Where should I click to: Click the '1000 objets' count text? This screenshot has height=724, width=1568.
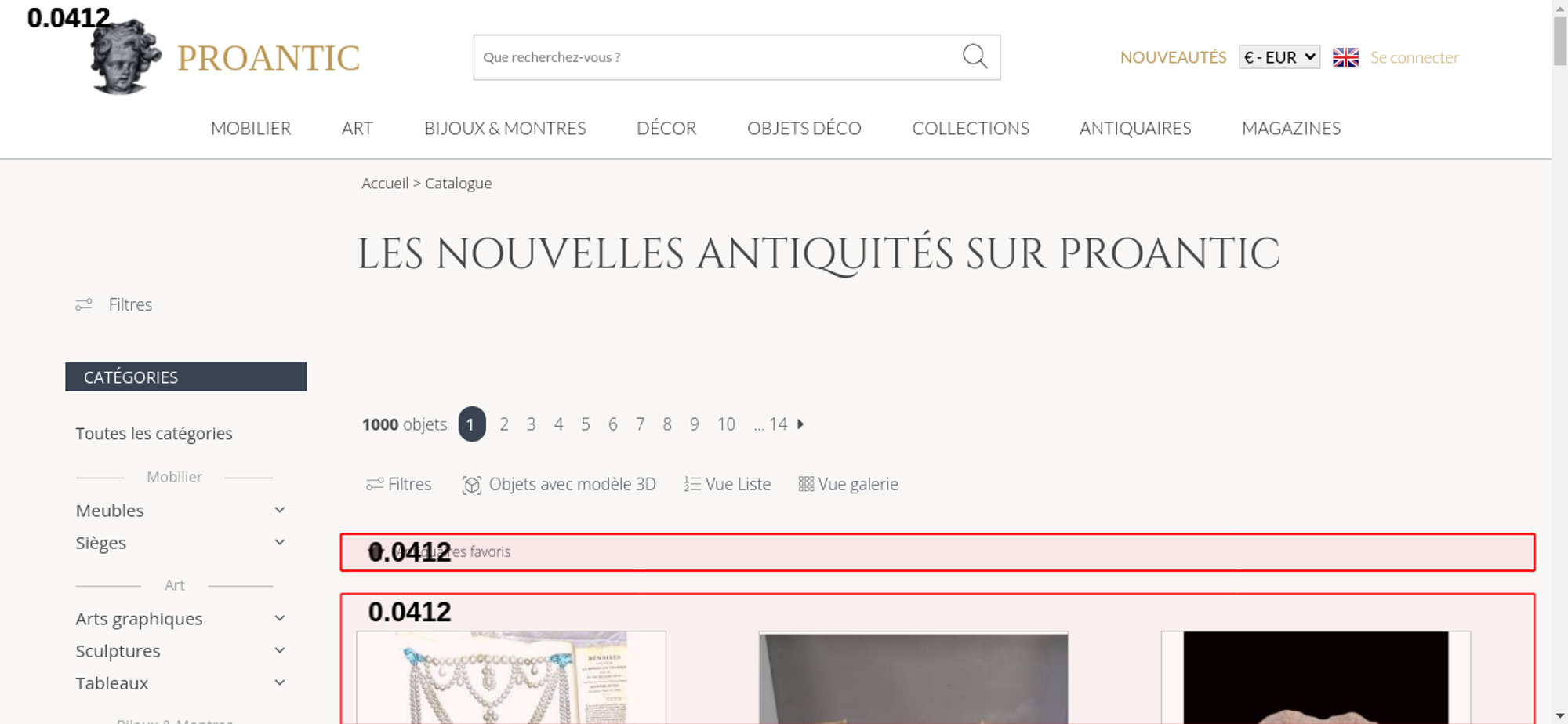405,424
